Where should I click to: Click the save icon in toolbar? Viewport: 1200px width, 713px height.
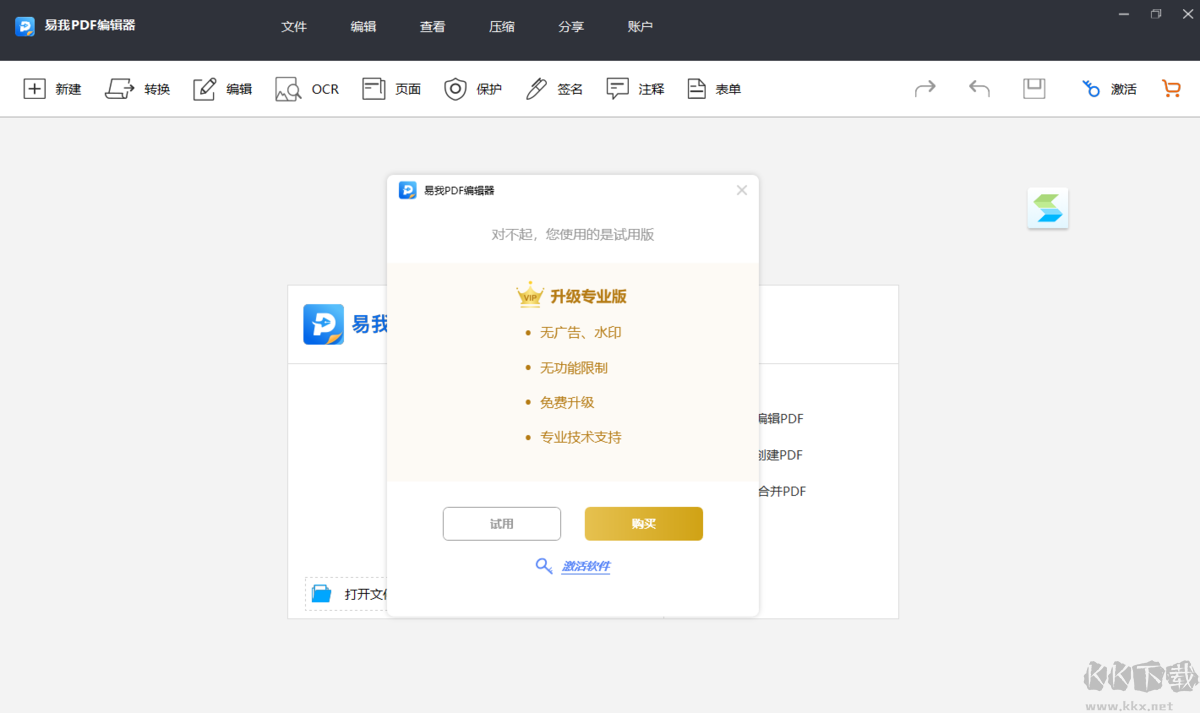[x=1034, y=88]
